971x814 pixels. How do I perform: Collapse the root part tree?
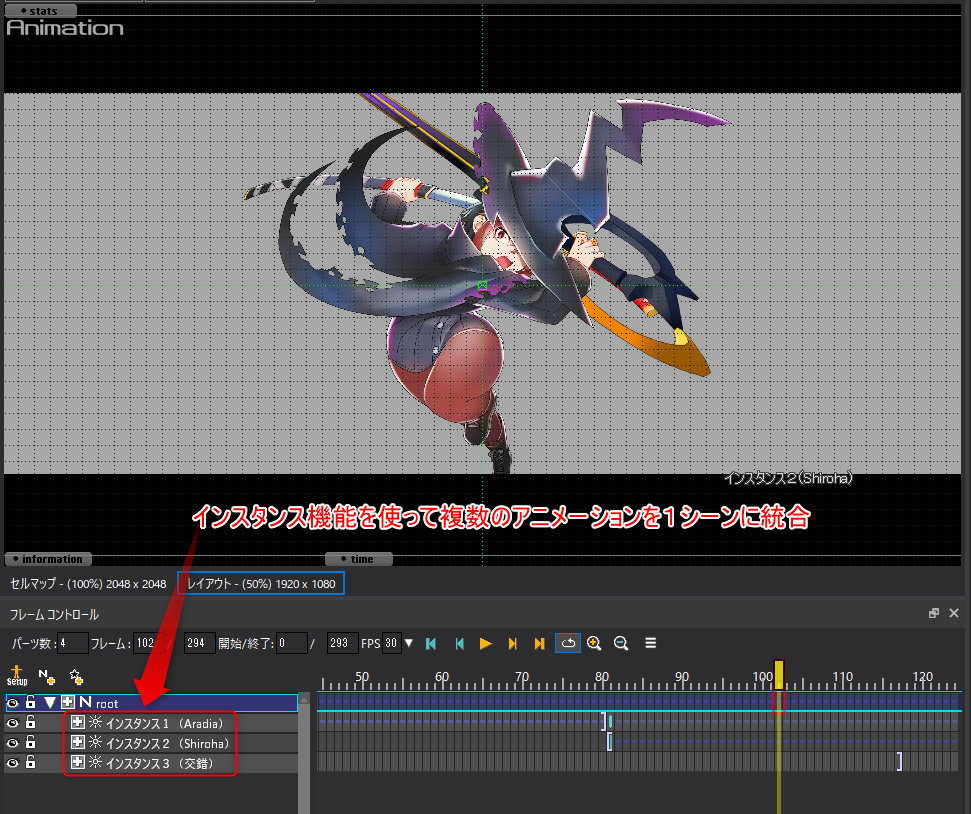pos(50,703)
